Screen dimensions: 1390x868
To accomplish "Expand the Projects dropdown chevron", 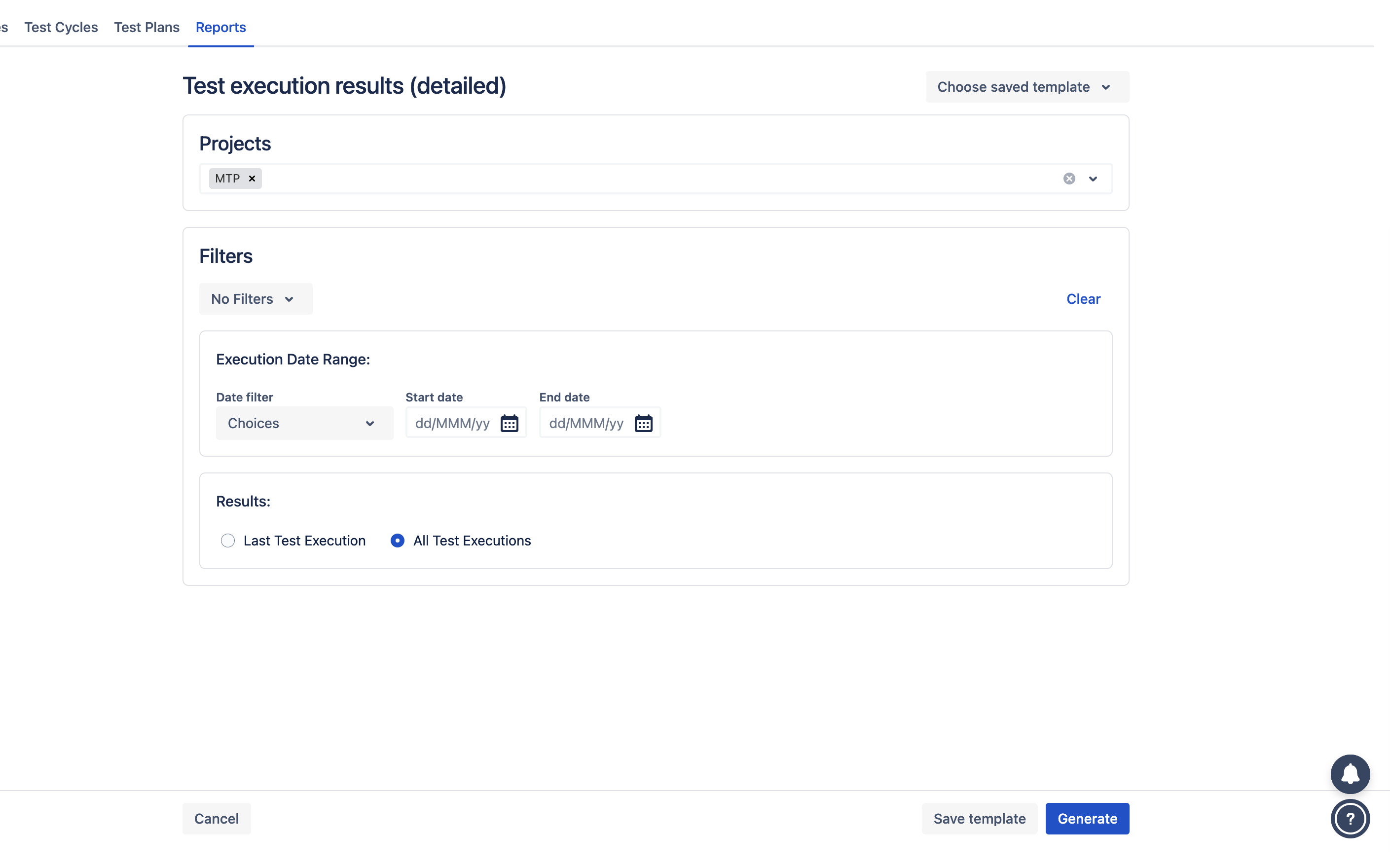I will click(x=1093, y=179).
